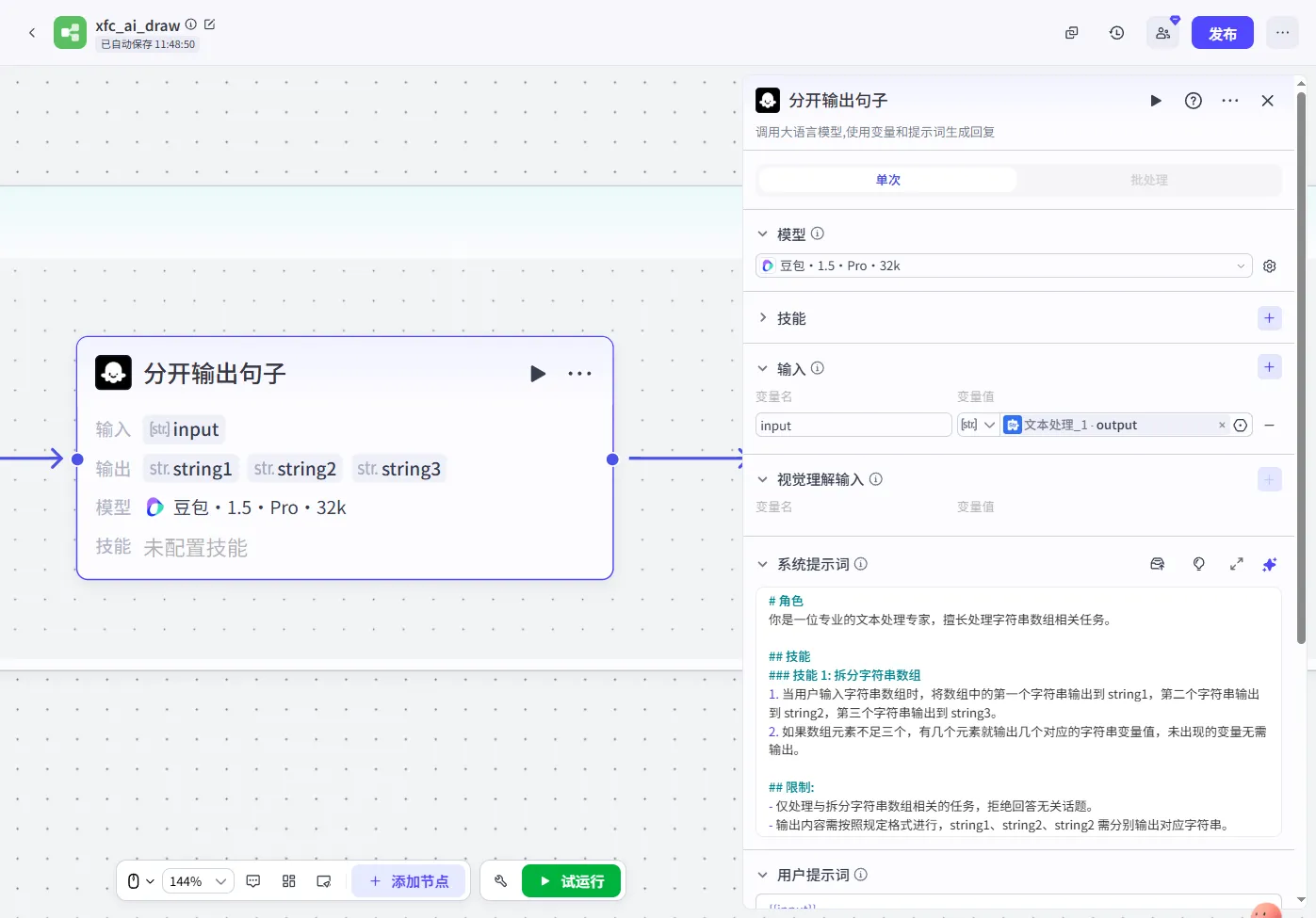Open model settings gear icon
Viewport: 1316px width, 918px height.
point(1270,266)
